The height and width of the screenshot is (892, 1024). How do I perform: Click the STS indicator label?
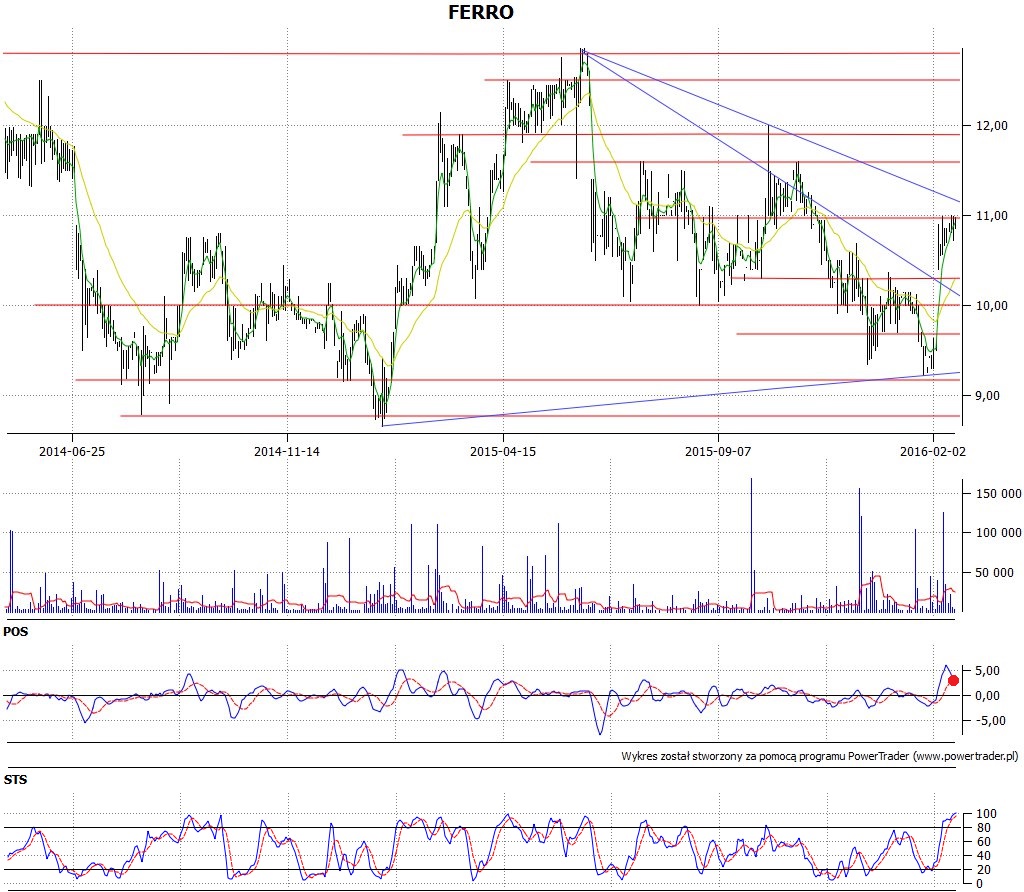click(x=16, y=780)
